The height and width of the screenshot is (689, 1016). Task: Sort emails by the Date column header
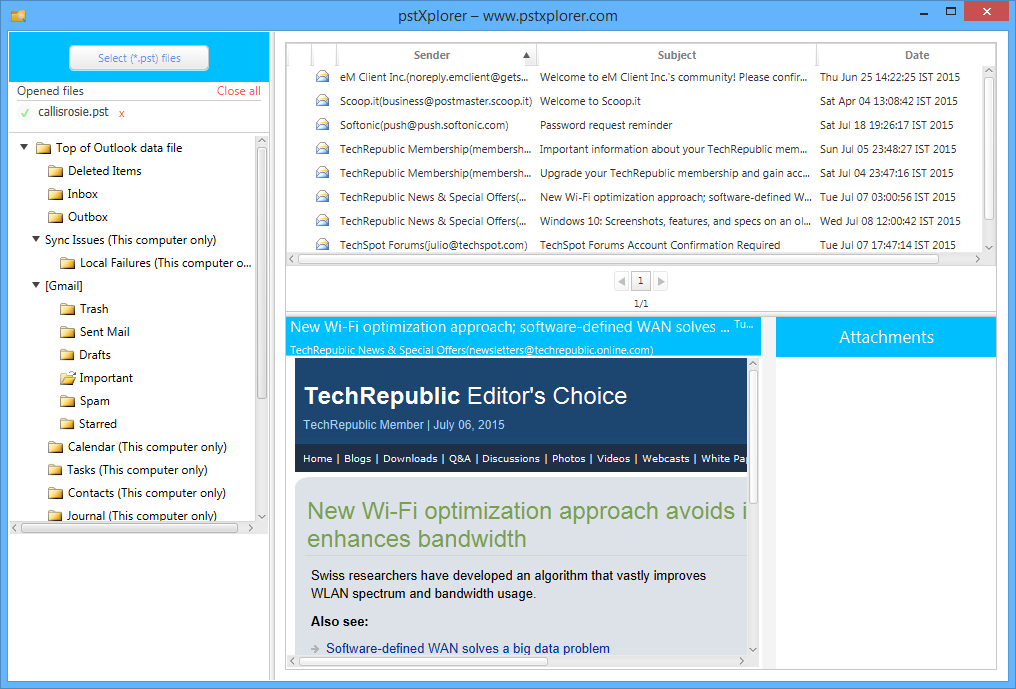coord(917,55)
